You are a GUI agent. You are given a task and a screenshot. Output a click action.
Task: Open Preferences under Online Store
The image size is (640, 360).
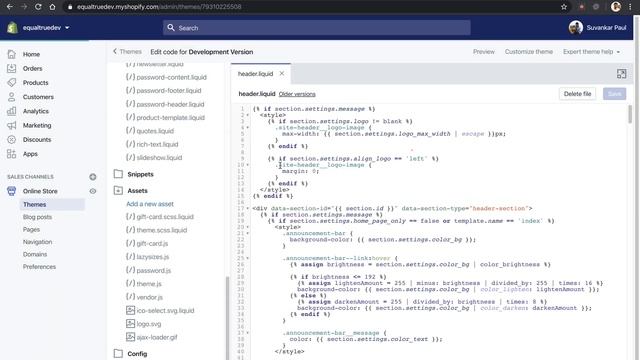tap(39, 267)
